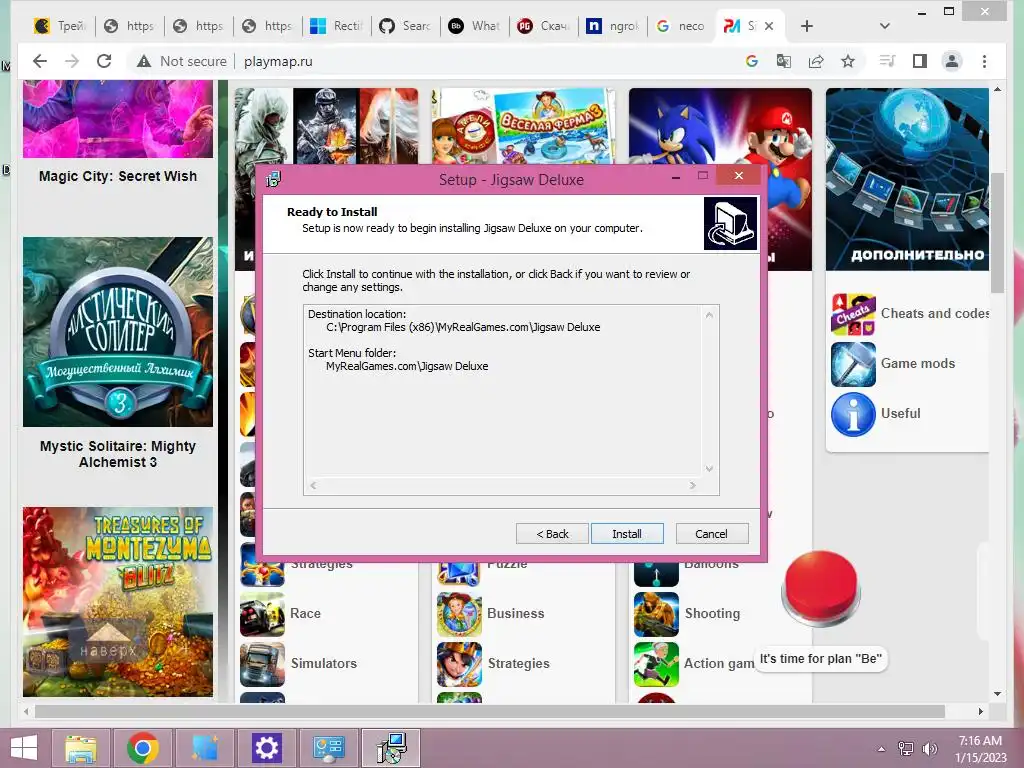Click the translate page icon
This screenshot has height=768, width=1024.
tap(784, 61)
